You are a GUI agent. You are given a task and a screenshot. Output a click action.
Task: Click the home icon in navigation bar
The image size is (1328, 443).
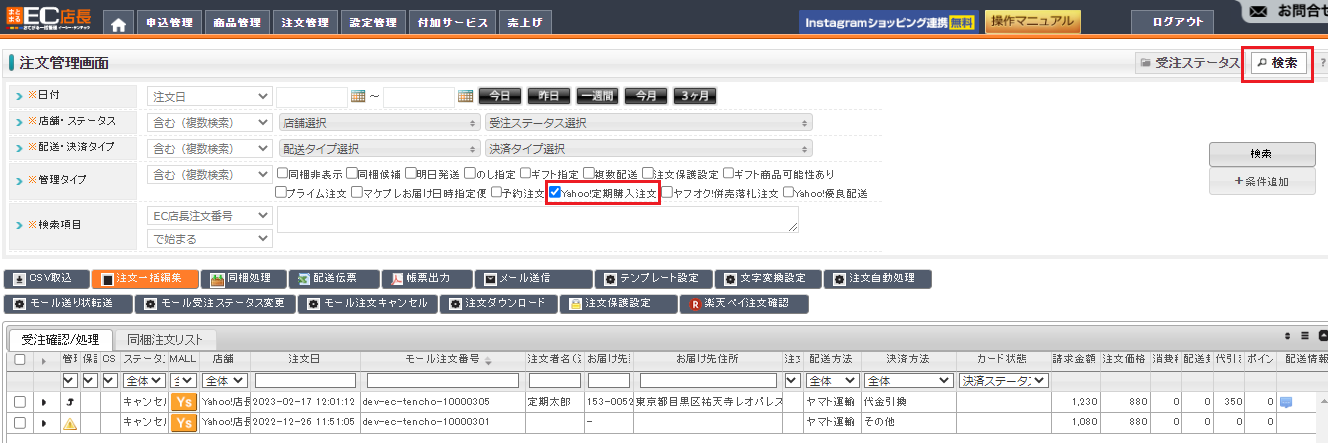pyautogui.click(x=118, y=23)
